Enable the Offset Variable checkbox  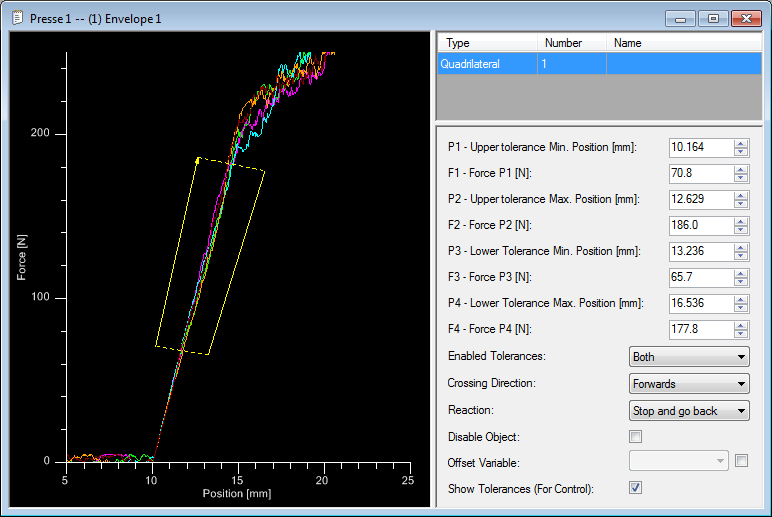(x=741, y=461)
